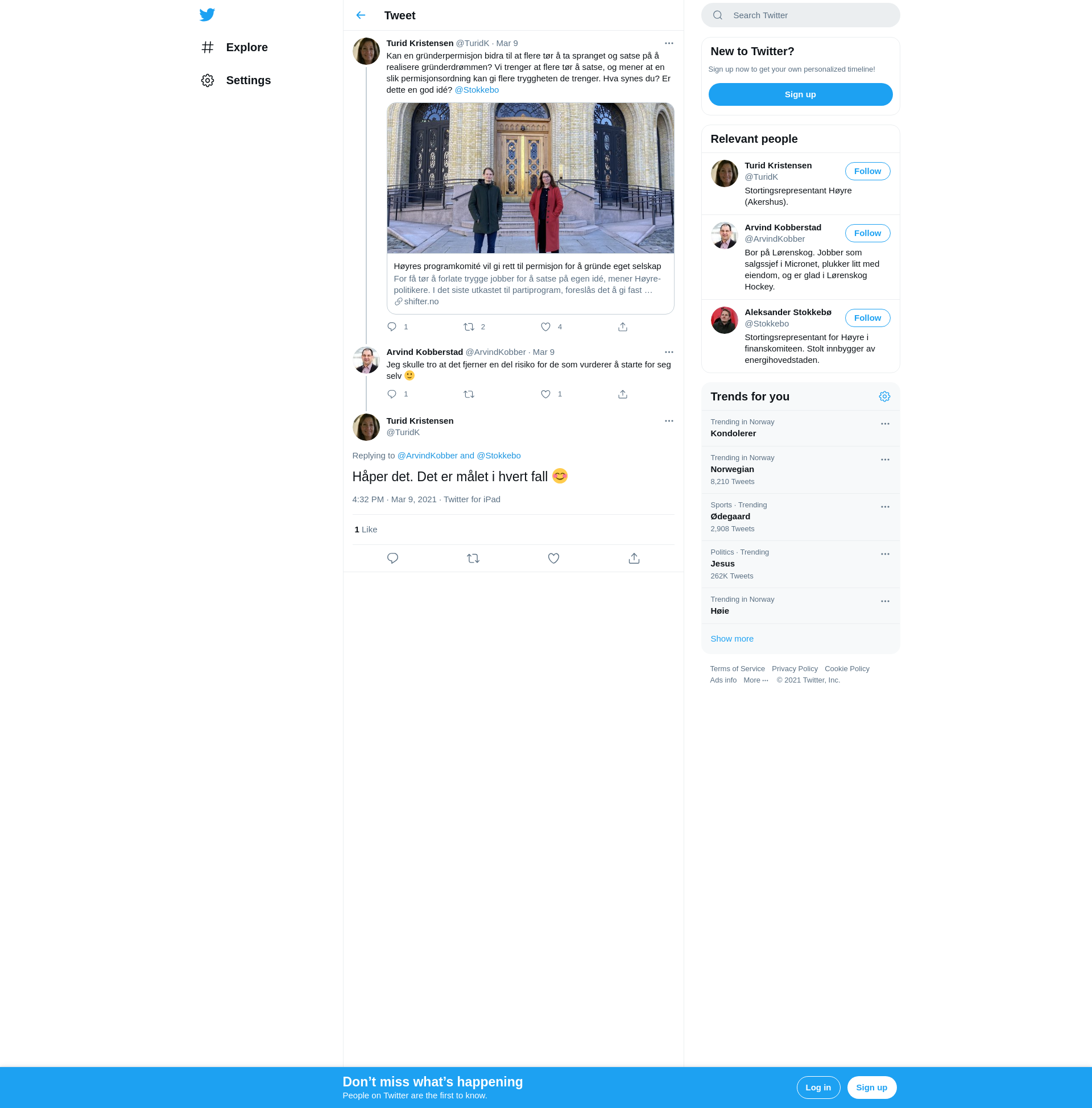Like the first tweet with 4 likes
The image size is (1092, 1108).
545,327
